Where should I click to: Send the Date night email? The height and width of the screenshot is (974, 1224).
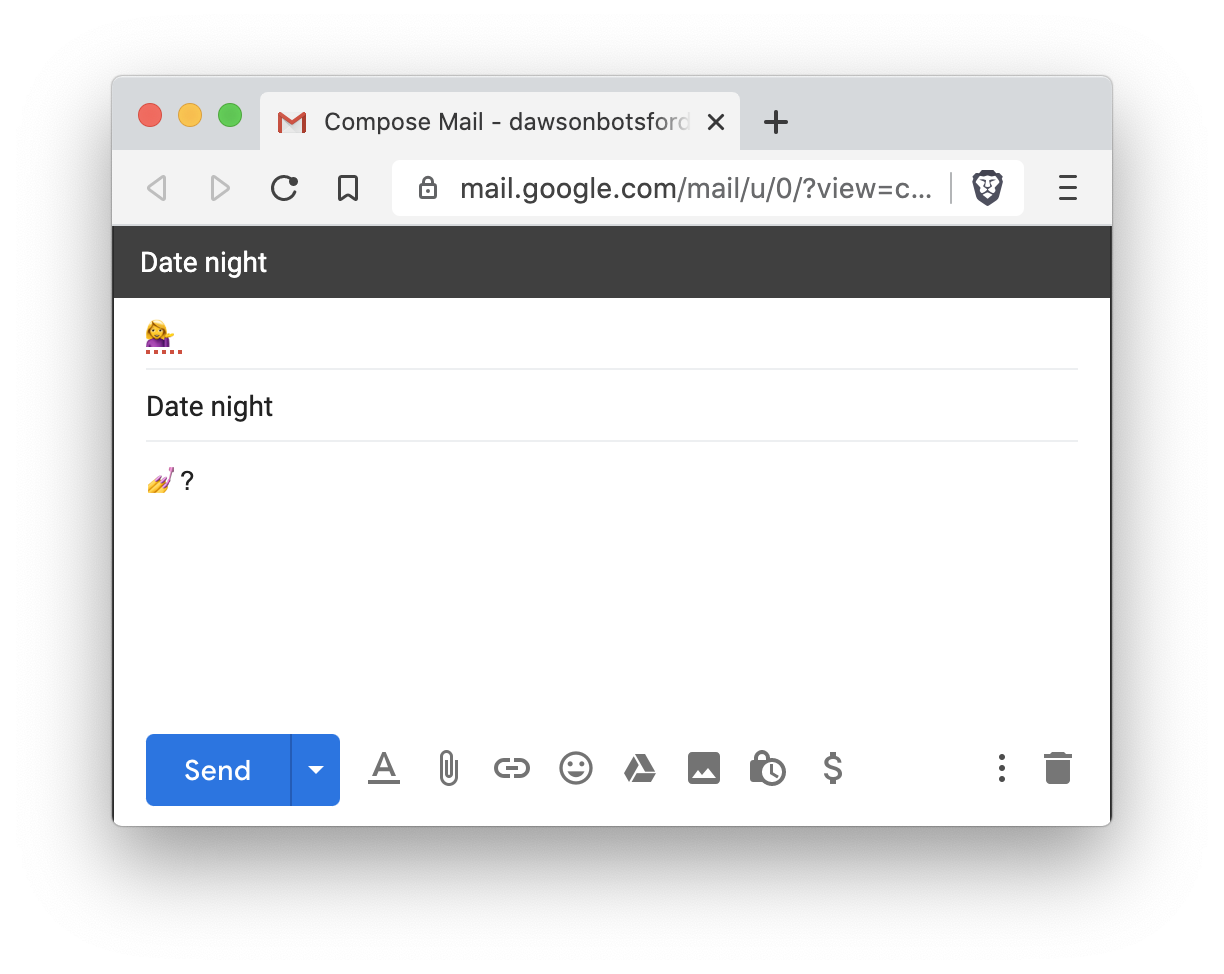point(217,770)
